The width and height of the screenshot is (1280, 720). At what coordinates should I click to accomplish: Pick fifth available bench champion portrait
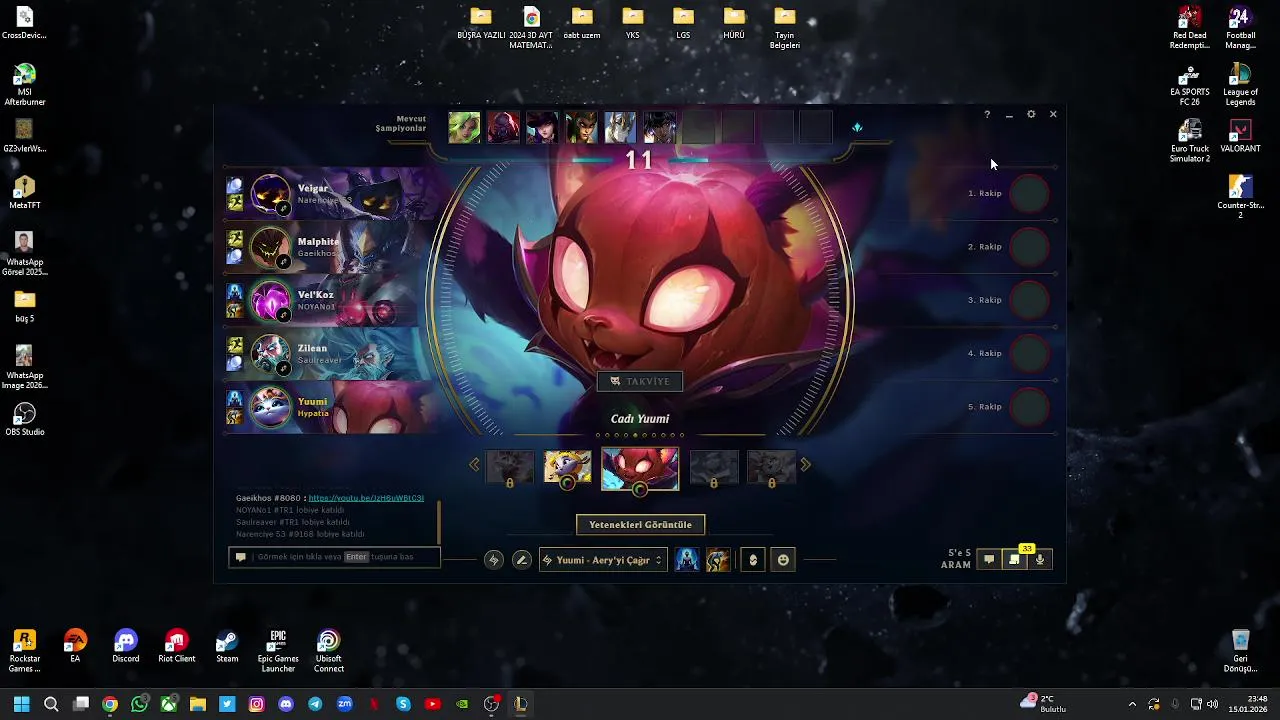[x=620, y=128]
